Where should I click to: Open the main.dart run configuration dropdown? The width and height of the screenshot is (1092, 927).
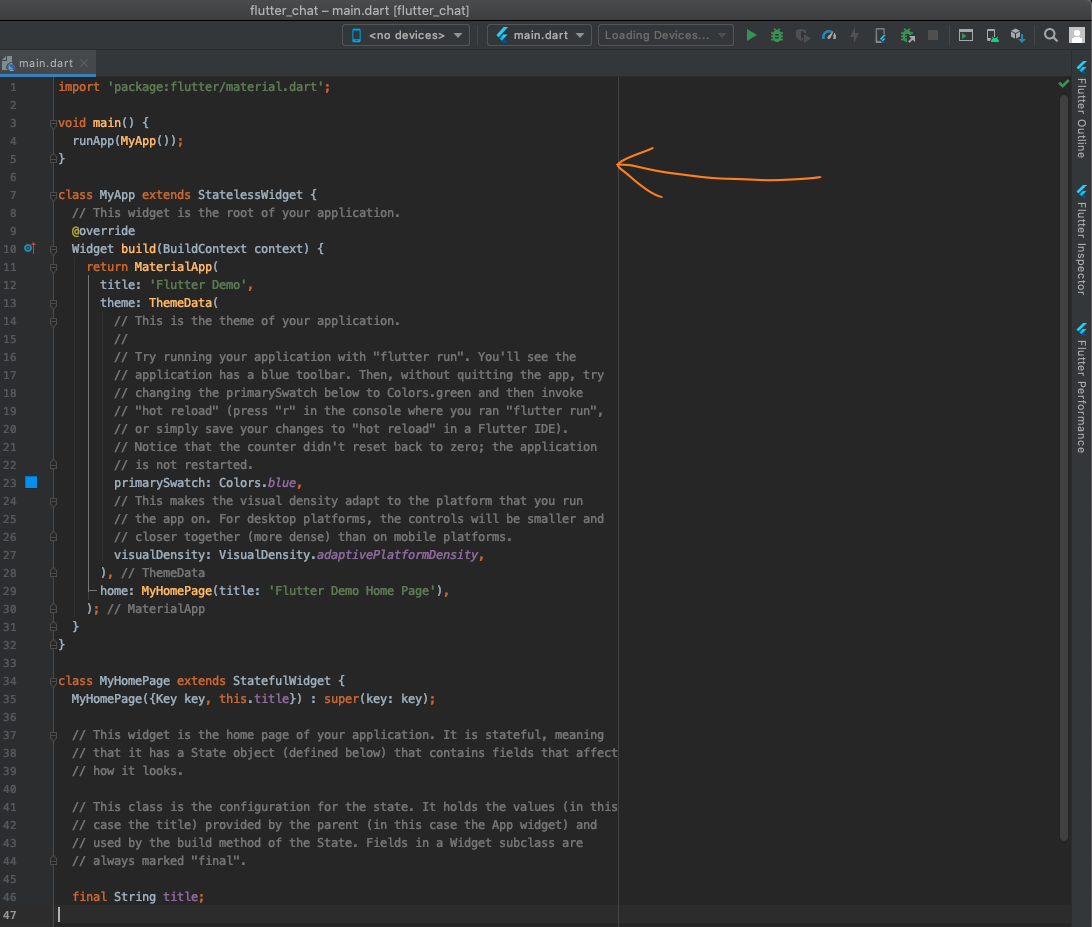point(539,35)
